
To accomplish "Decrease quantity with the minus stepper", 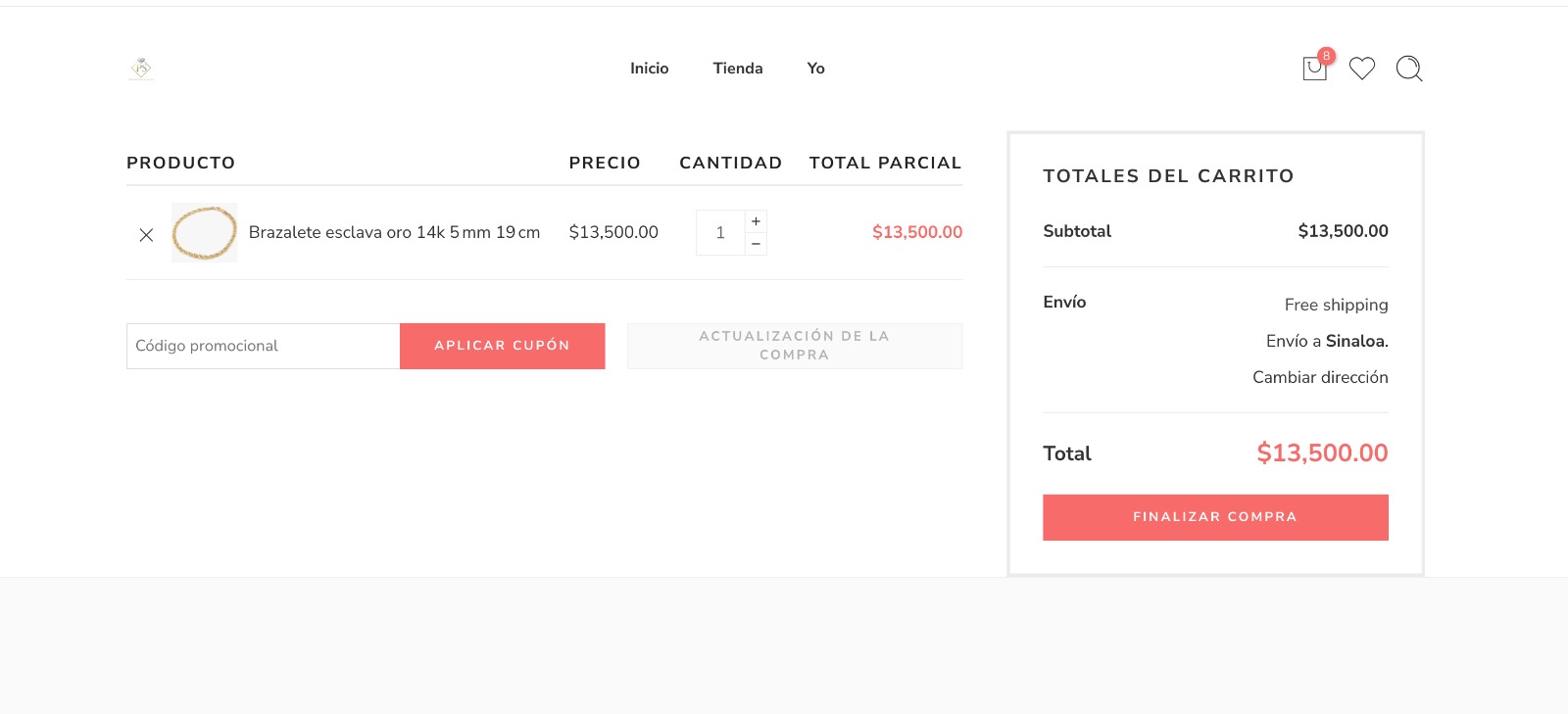I will 756,244.
